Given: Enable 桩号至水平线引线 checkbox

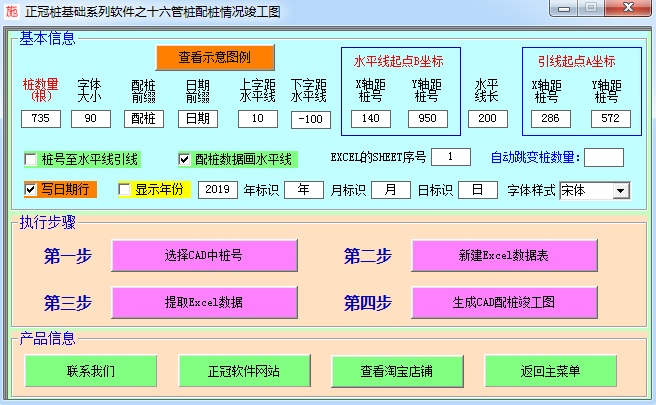Looking at the screenshot, I should click(31, 159).
